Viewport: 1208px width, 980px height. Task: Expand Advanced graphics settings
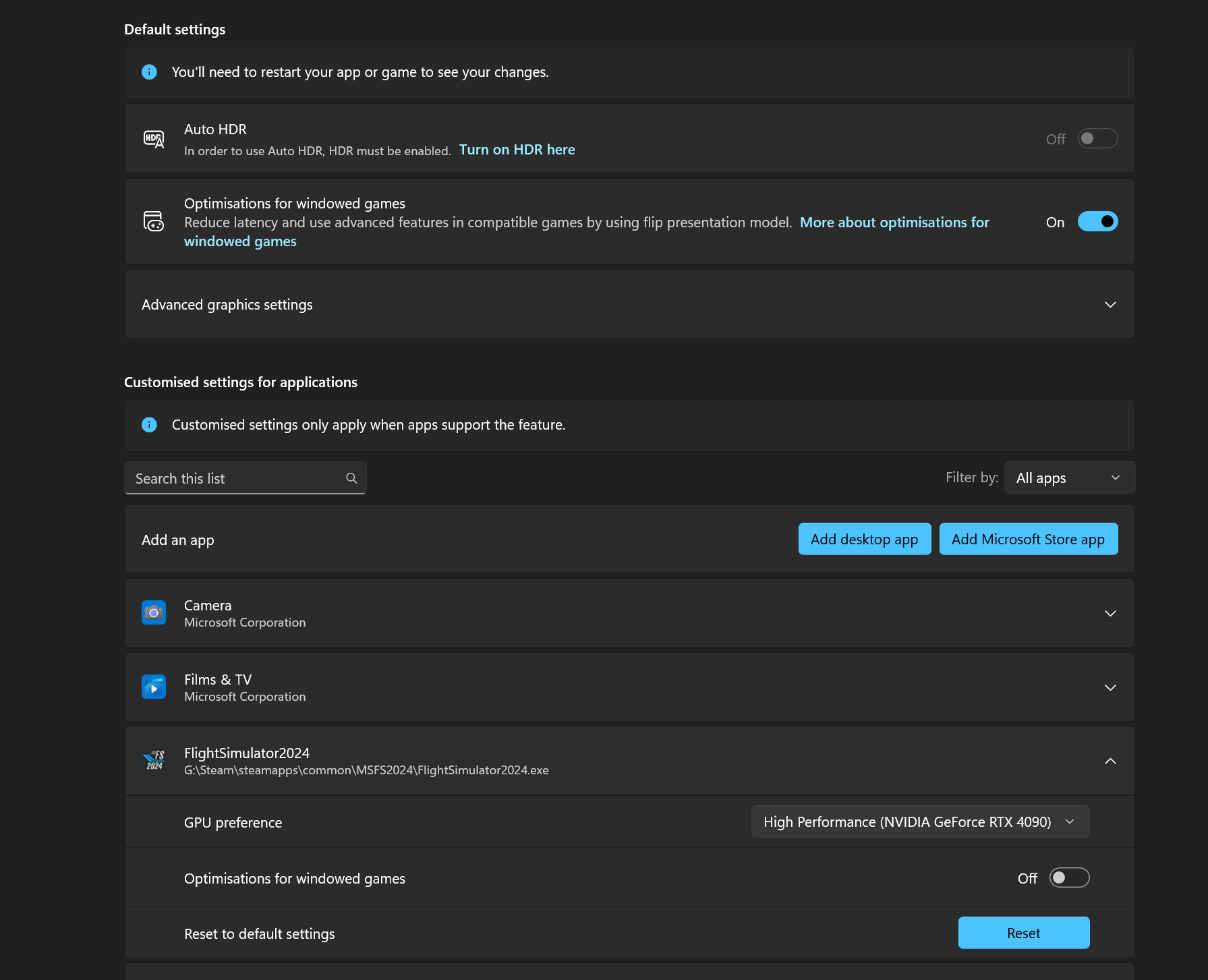(x=1110, y=305)
